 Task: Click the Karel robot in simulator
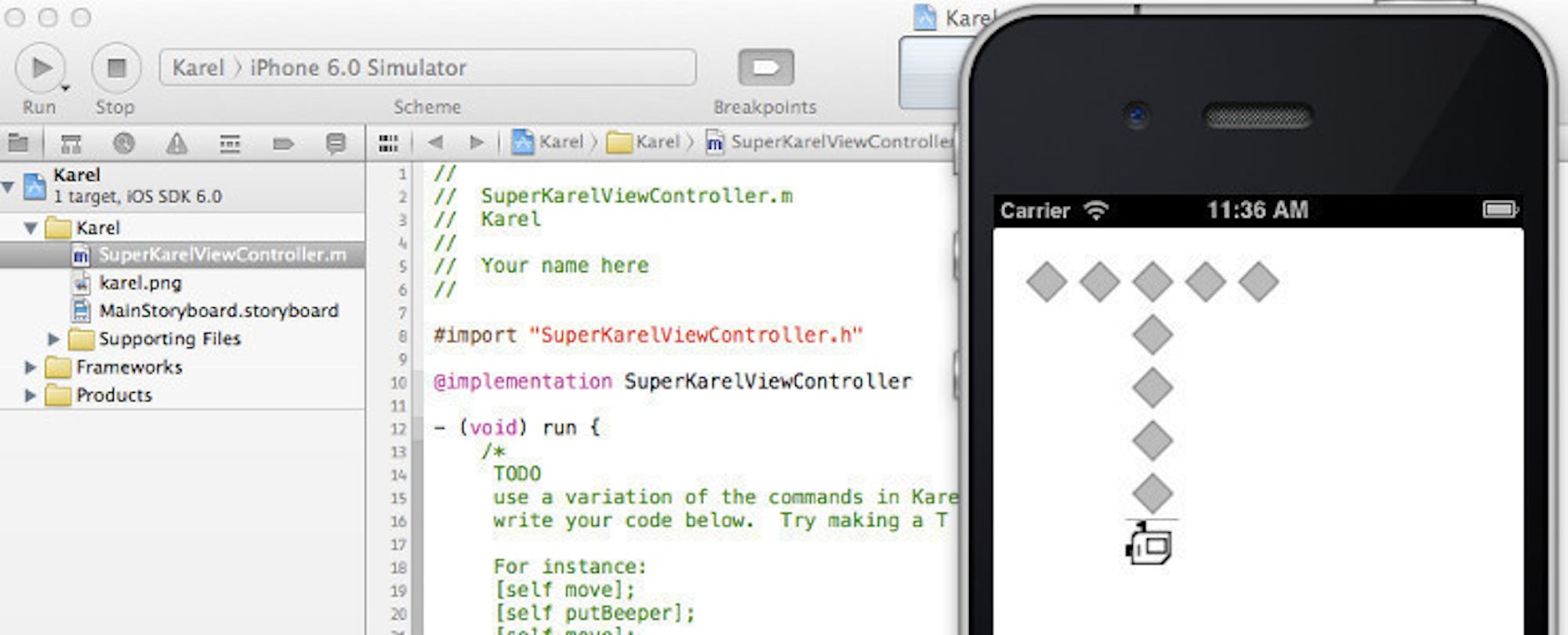click(1150, 542)
